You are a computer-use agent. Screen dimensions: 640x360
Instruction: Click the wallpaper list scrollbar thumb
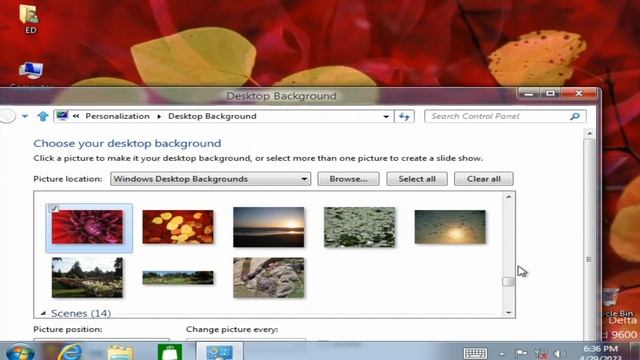(x=508, y=282)
